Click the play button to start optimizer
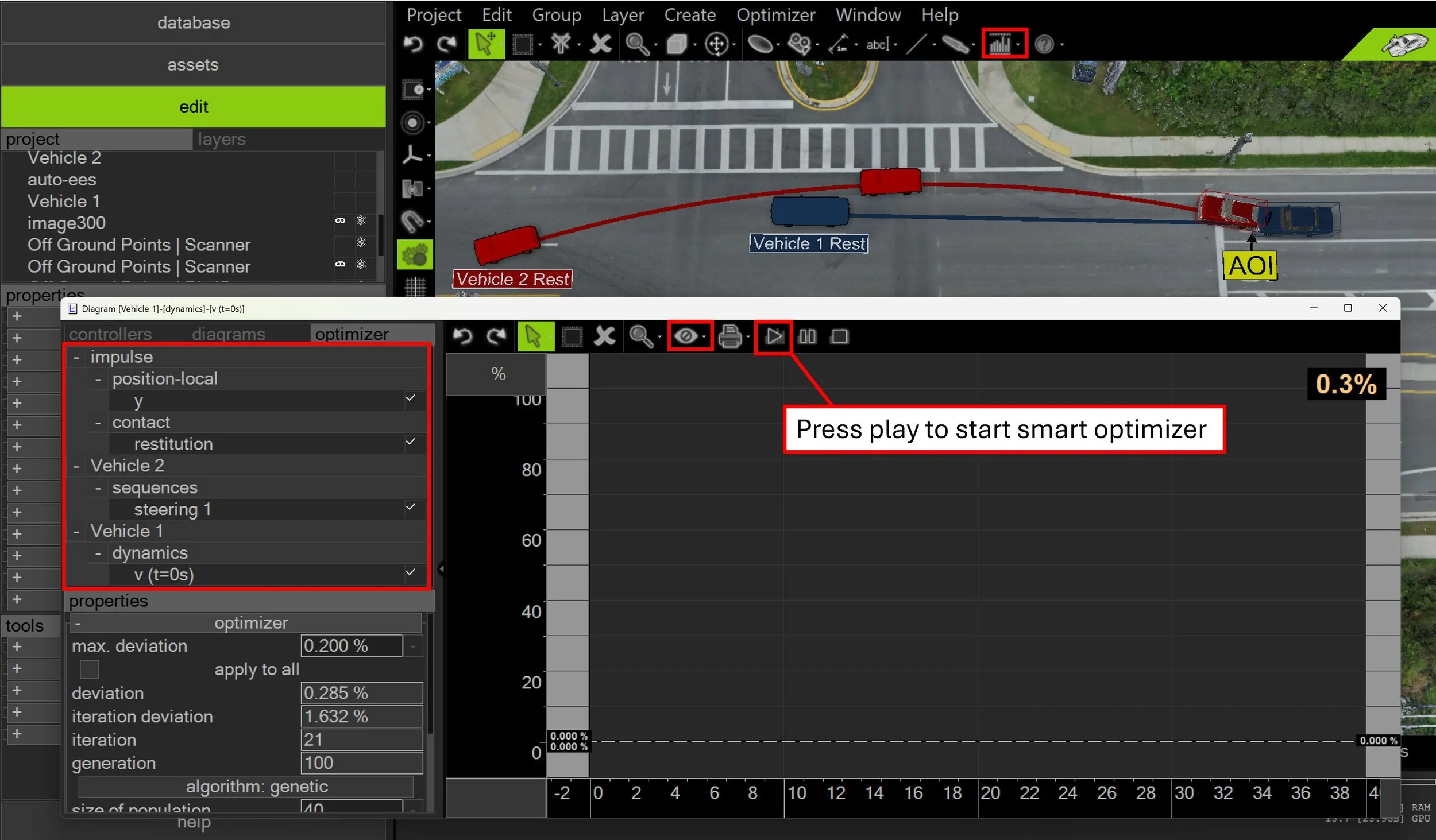 pyautogui.click(x=774, y=336)
